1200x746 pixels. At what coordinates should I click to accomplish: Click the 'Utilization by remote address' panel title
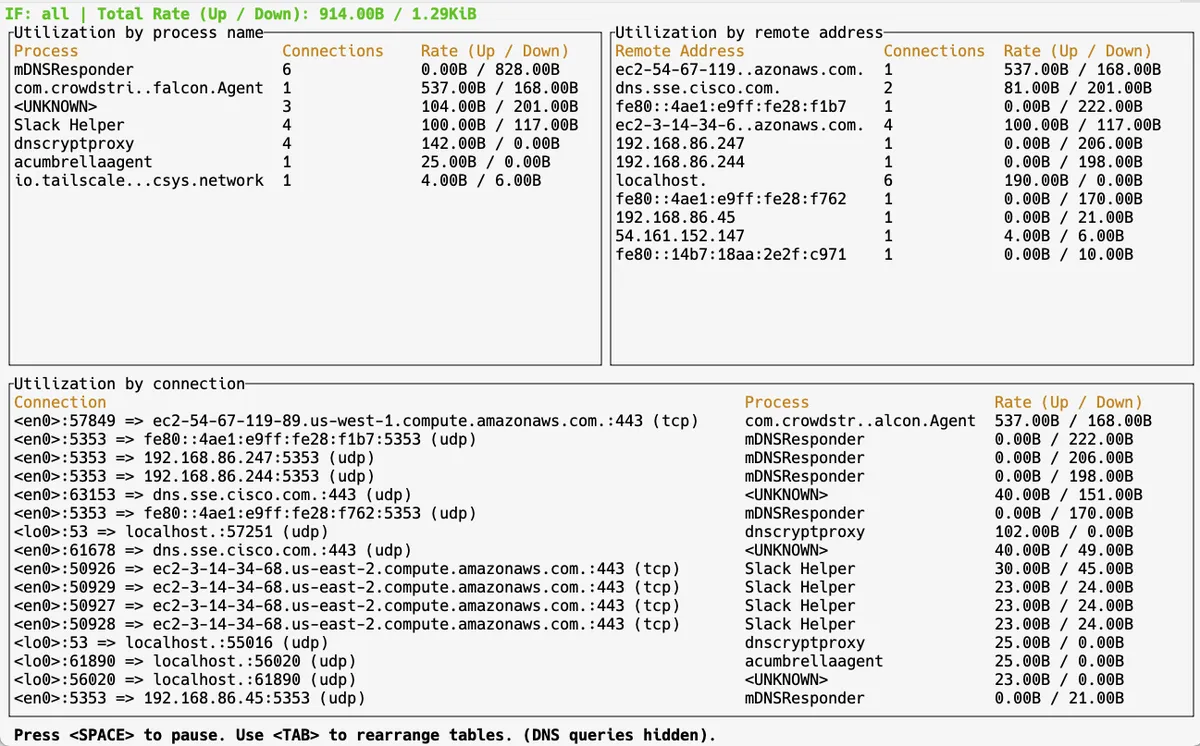(751, 32)
